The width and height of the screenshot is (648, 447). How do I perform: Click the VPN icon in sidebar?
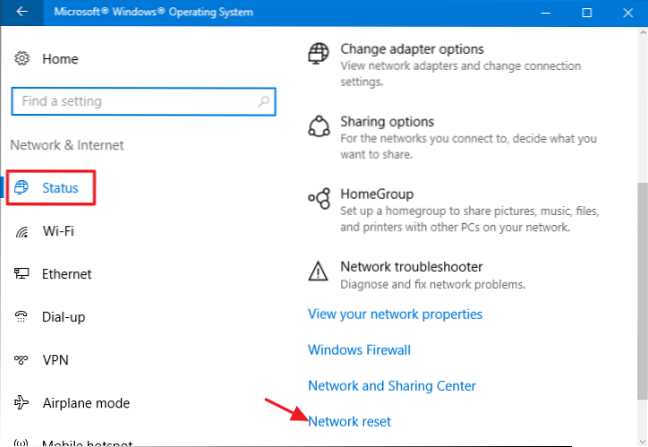pyautogui.click(x=22, y=358)
